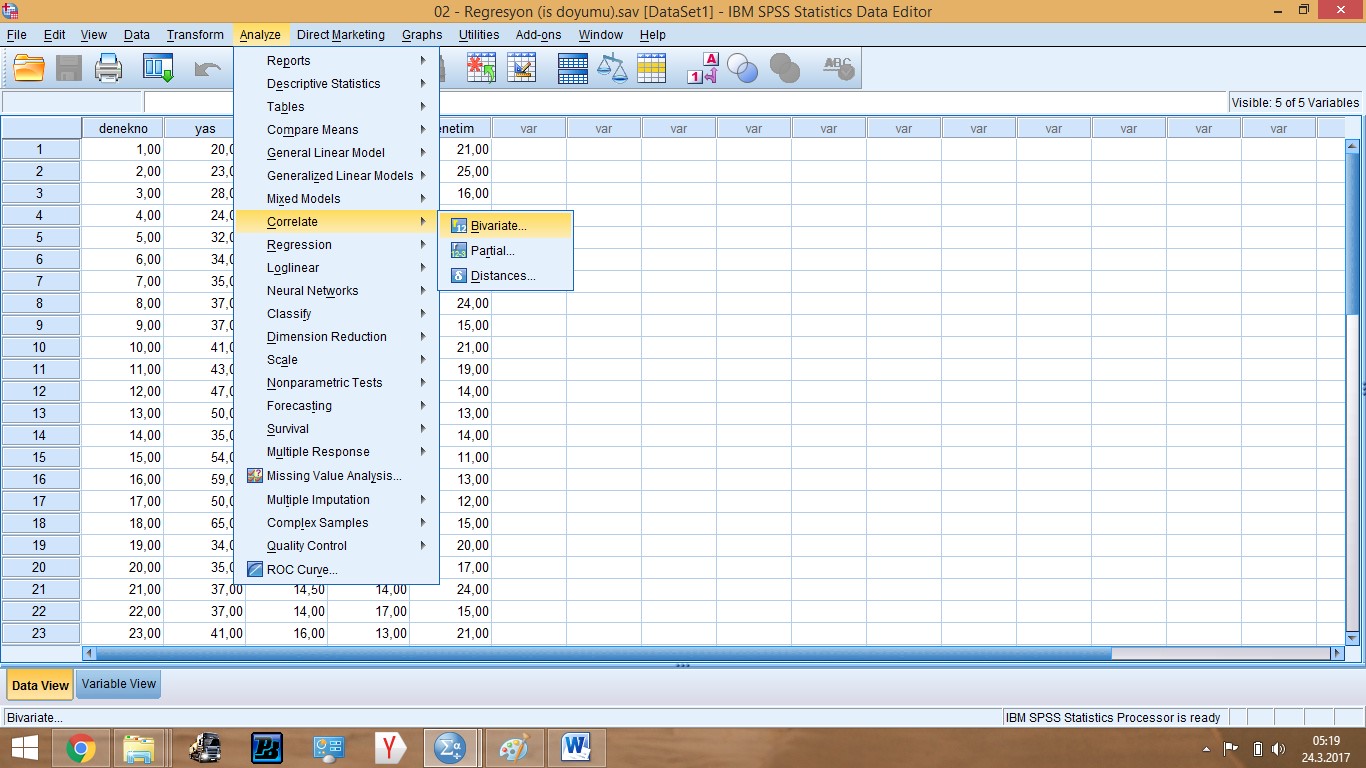Expand the Reports submenu
The width and height of the screenshot is (1366, 768).
pyautogui.click(x=336, y=61)
